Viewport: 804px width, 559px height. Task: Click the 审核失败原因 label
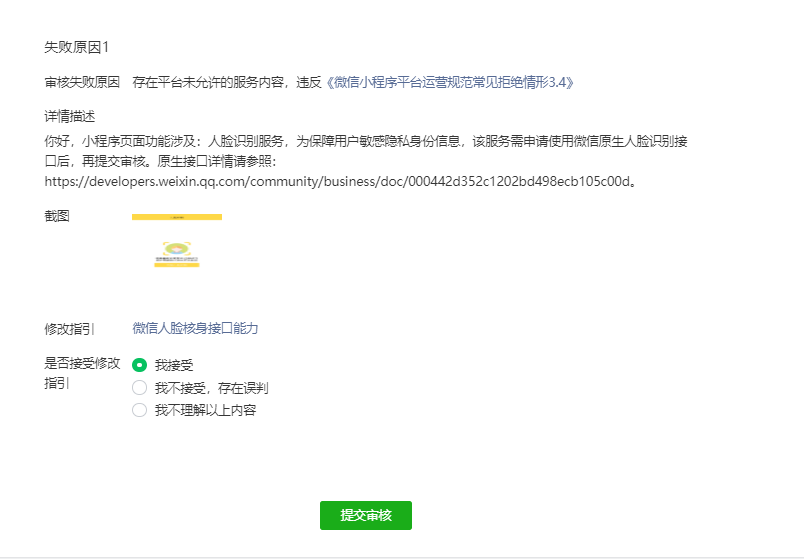(x=82, y=82)
